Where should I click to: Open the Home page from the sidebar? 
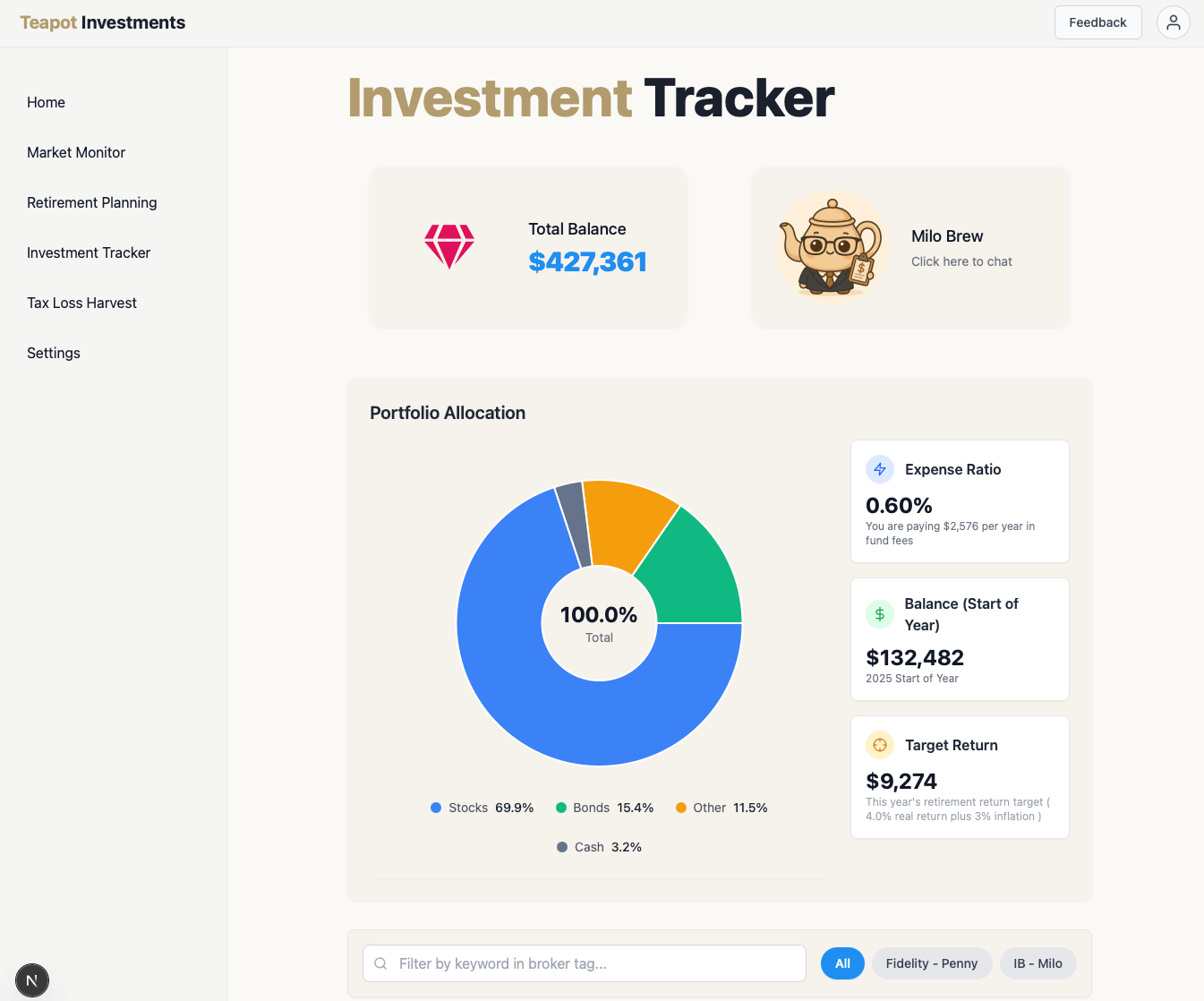[46, 102]
